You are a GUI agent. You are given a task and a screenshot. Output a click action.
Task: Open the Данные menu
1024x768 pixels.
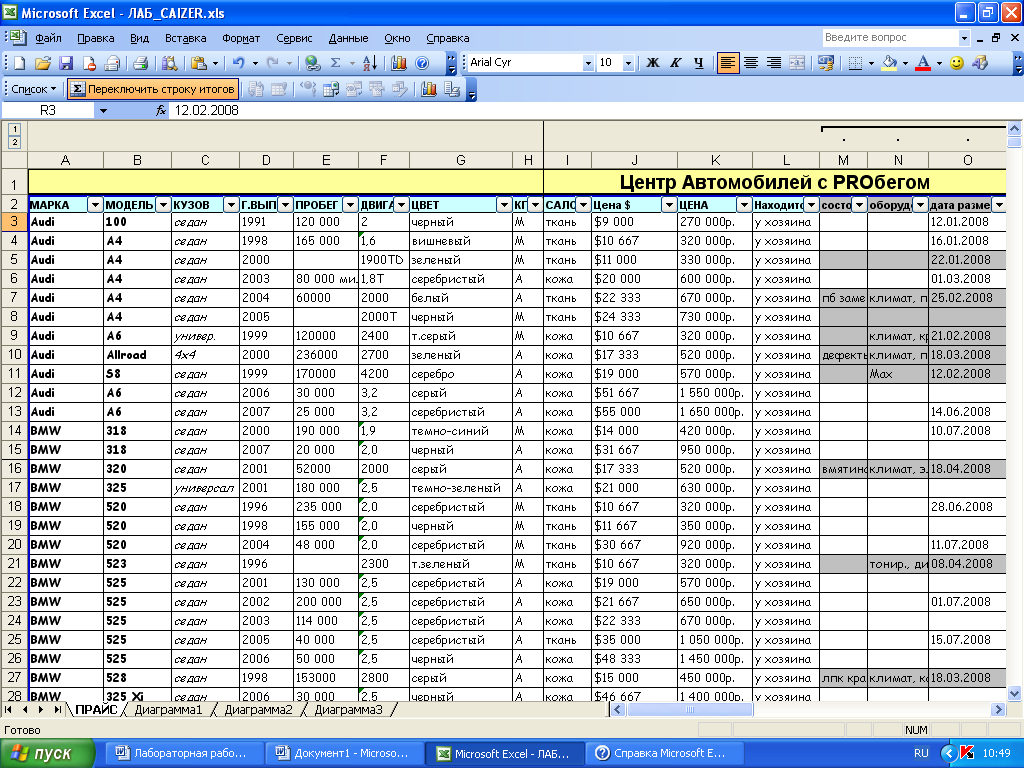(348, 38)
